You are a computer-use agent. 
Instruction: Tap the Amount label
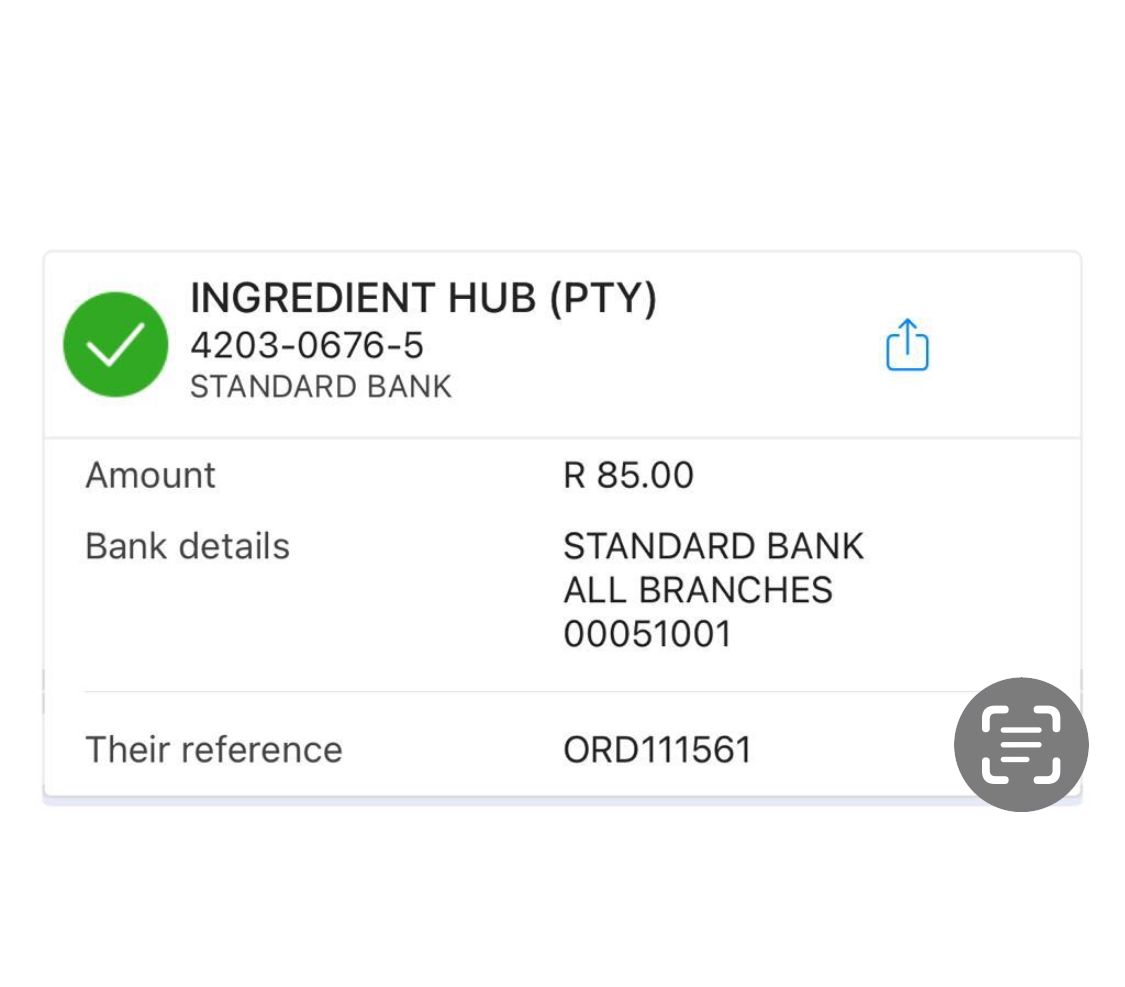coord(151,475)
